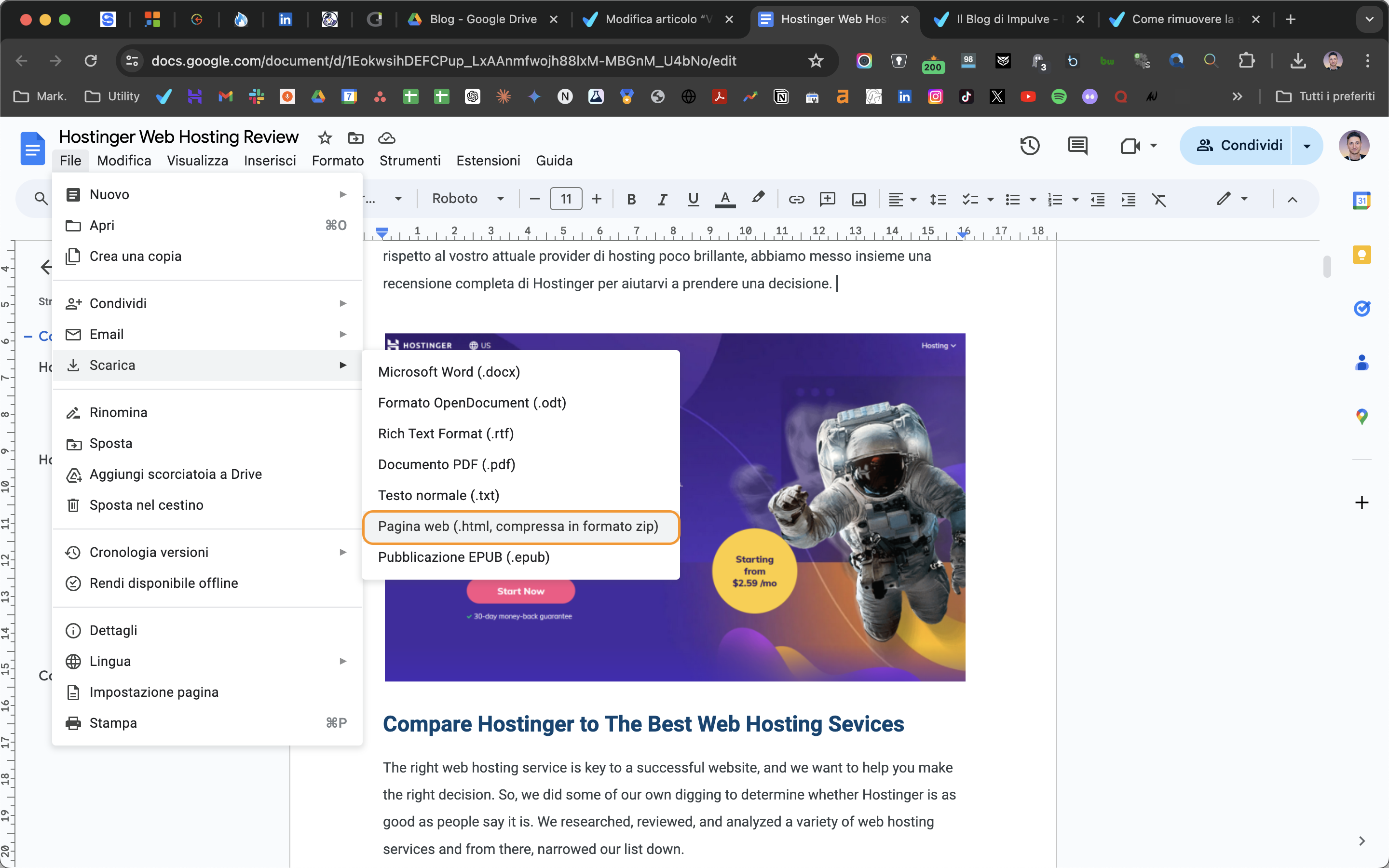Image resolution: width=1389 pixels, height=868 pixels.
Task: Click the numbered list icon
Action: point(1055,199)
